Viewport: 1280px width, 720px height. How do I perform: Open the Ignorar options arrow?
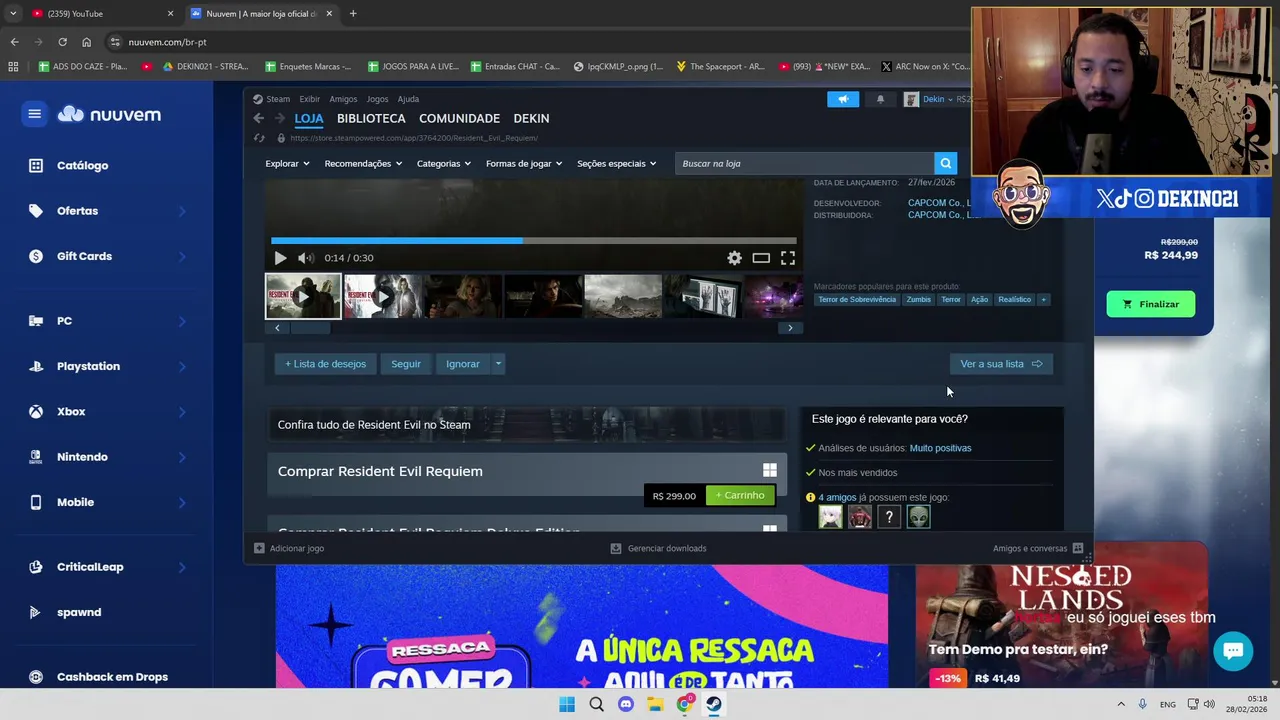498,364
